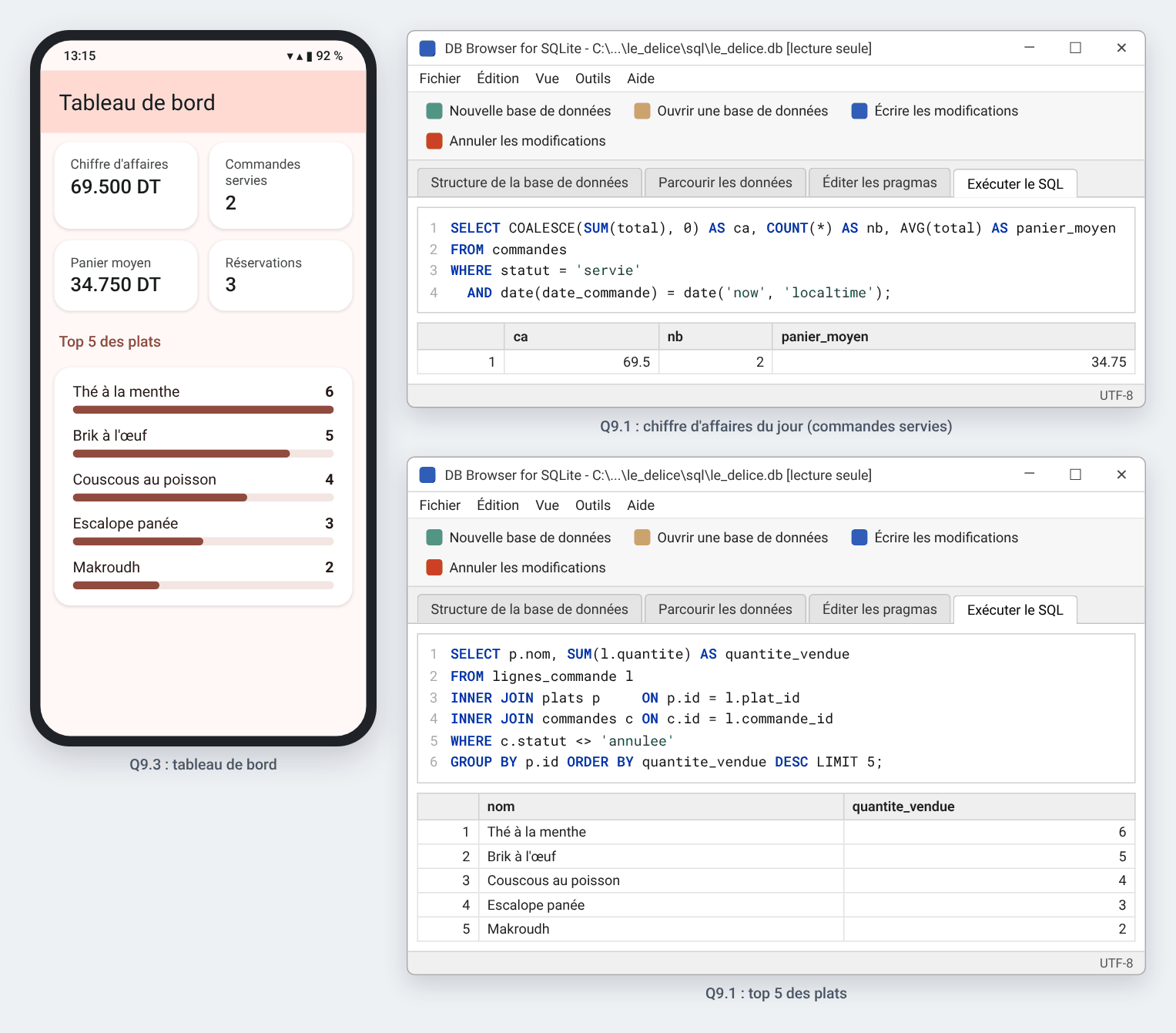This screenshot has width=1176, height=1033.
Task: Click the blue Écrire les modifications icon in top window
Action: click(859, 111)
